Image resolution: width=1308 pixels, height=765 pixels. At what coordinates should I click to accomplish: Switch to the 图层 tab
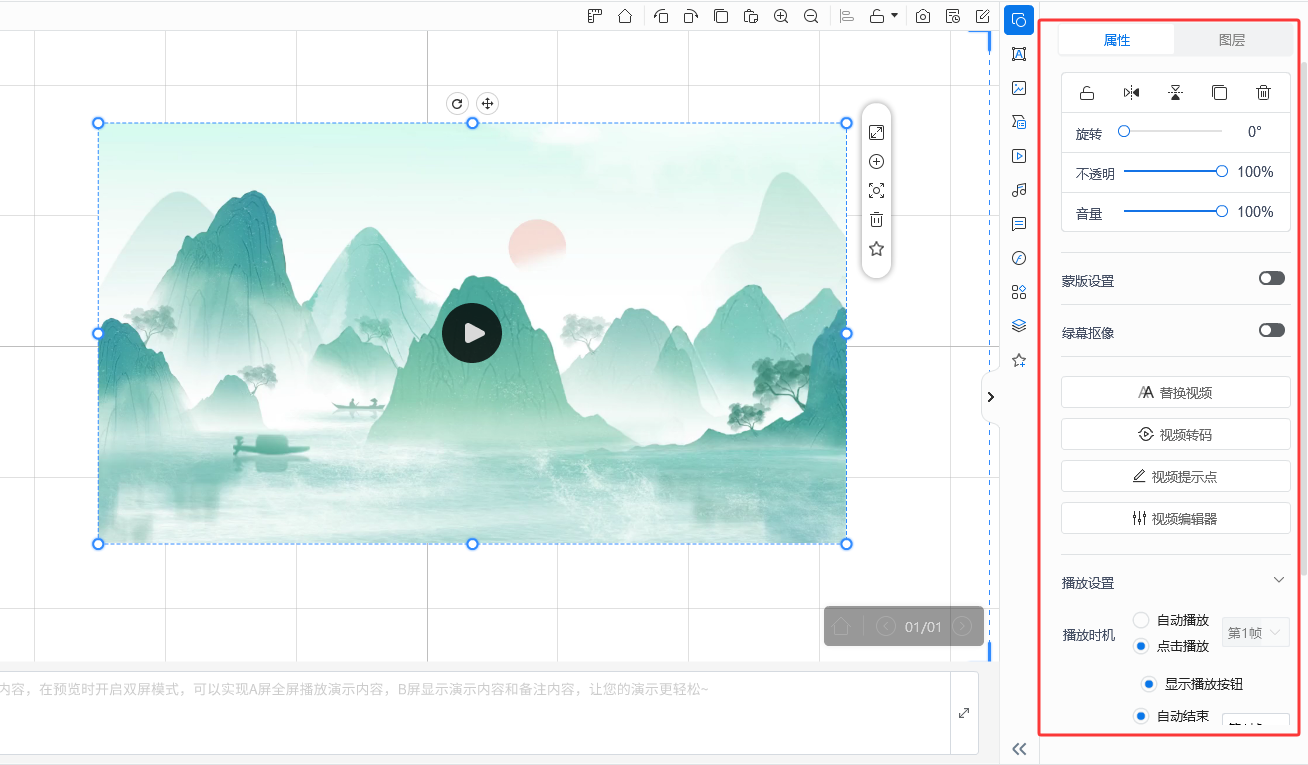click(1232, 40)
